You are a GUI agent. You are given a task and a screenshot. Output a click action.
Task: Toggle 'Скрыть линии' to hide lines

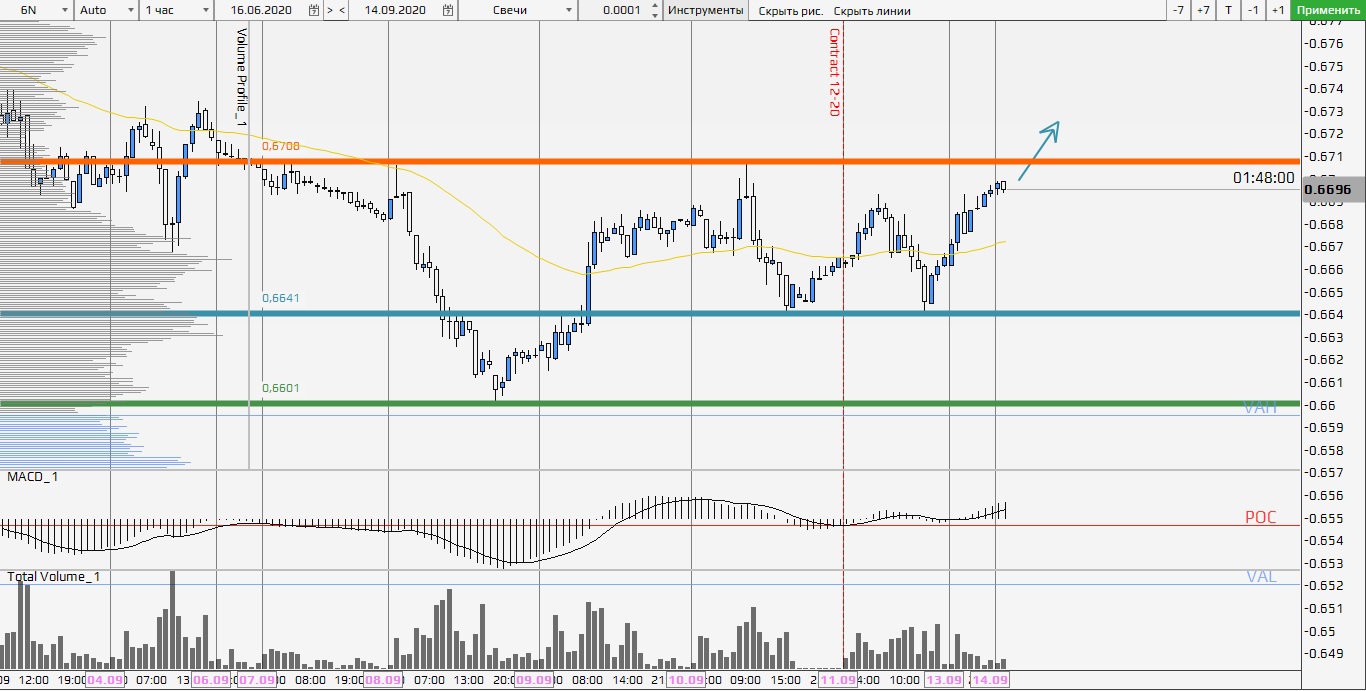click(x=871, y=11)
